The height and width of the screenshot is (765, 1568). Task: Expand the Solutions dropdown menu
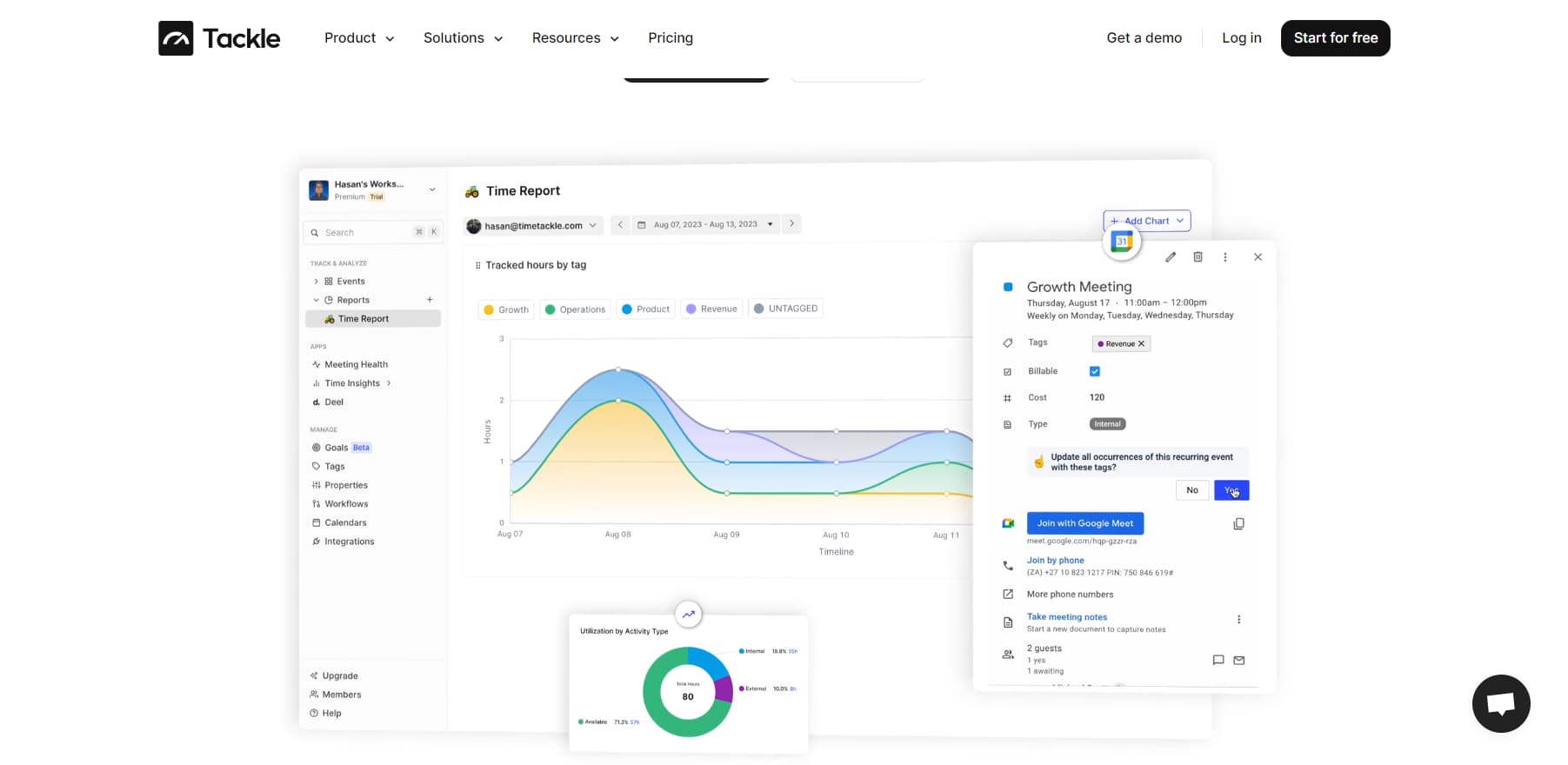coord(463,38)
